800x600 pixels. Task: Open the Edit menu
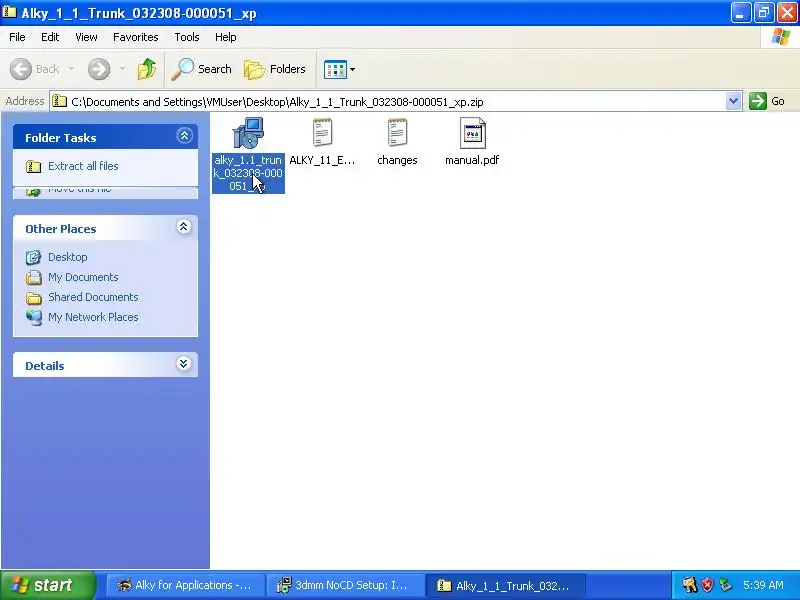tap(50, 37)
